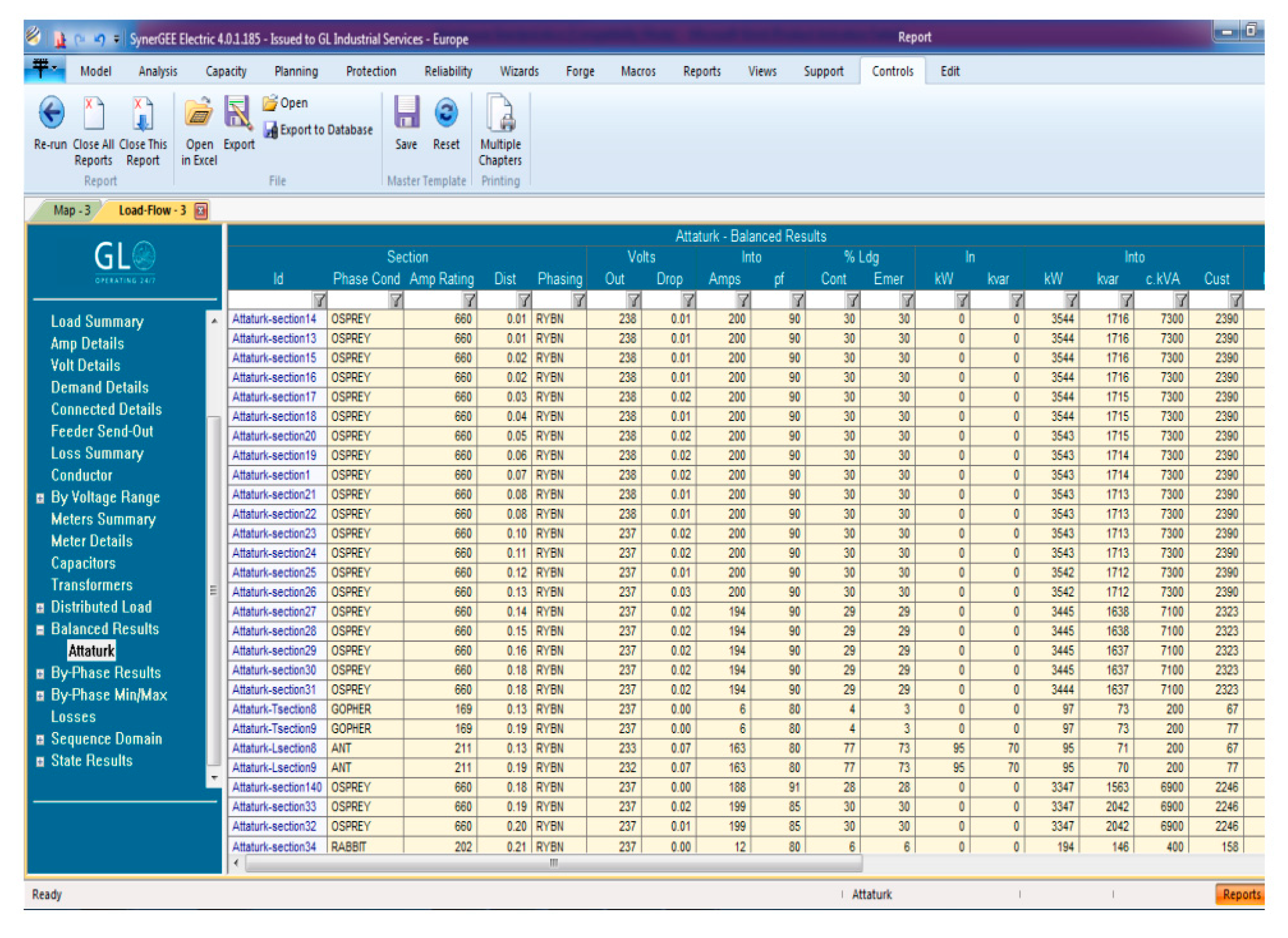Click Export to Database

(x=319, y=130)
